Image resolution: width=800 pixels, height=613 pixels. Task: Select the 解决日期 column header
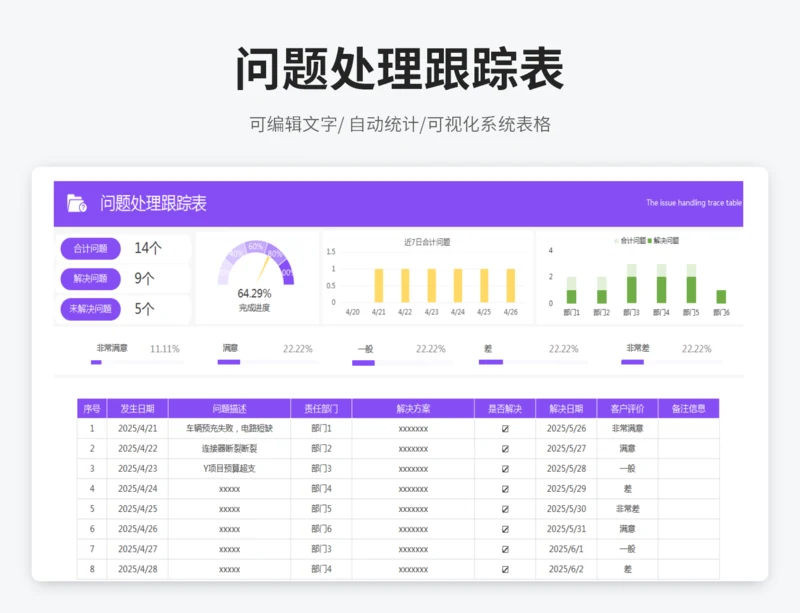[x=566, y=409]
